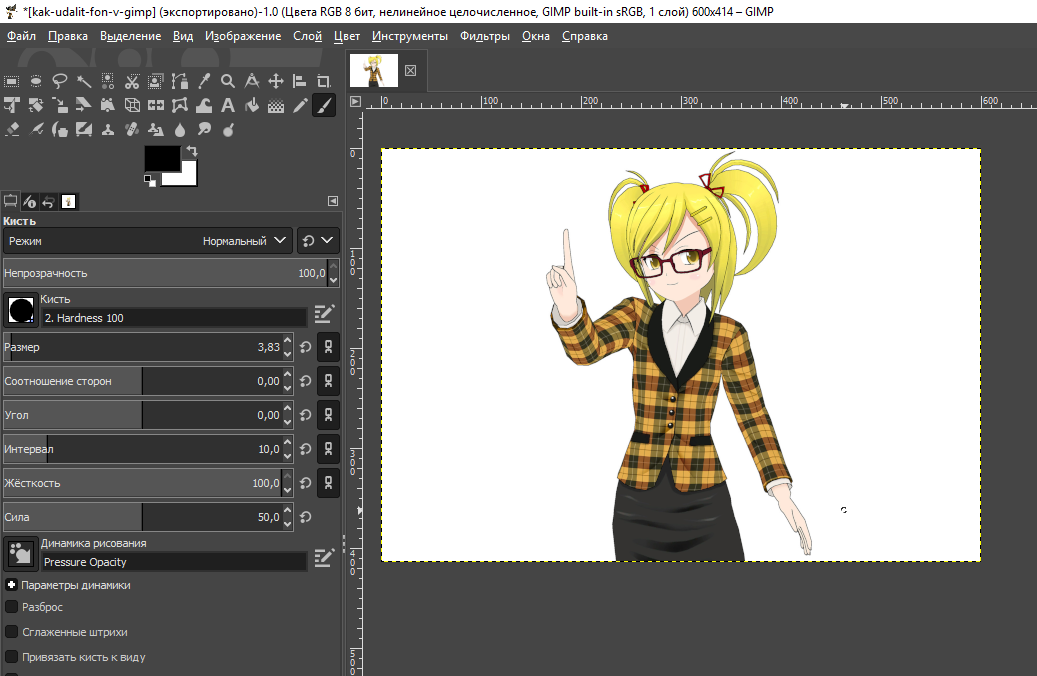Open the tab configuration menu arrow
Screen dimensions: 1037x676
(x=333, y=201)
